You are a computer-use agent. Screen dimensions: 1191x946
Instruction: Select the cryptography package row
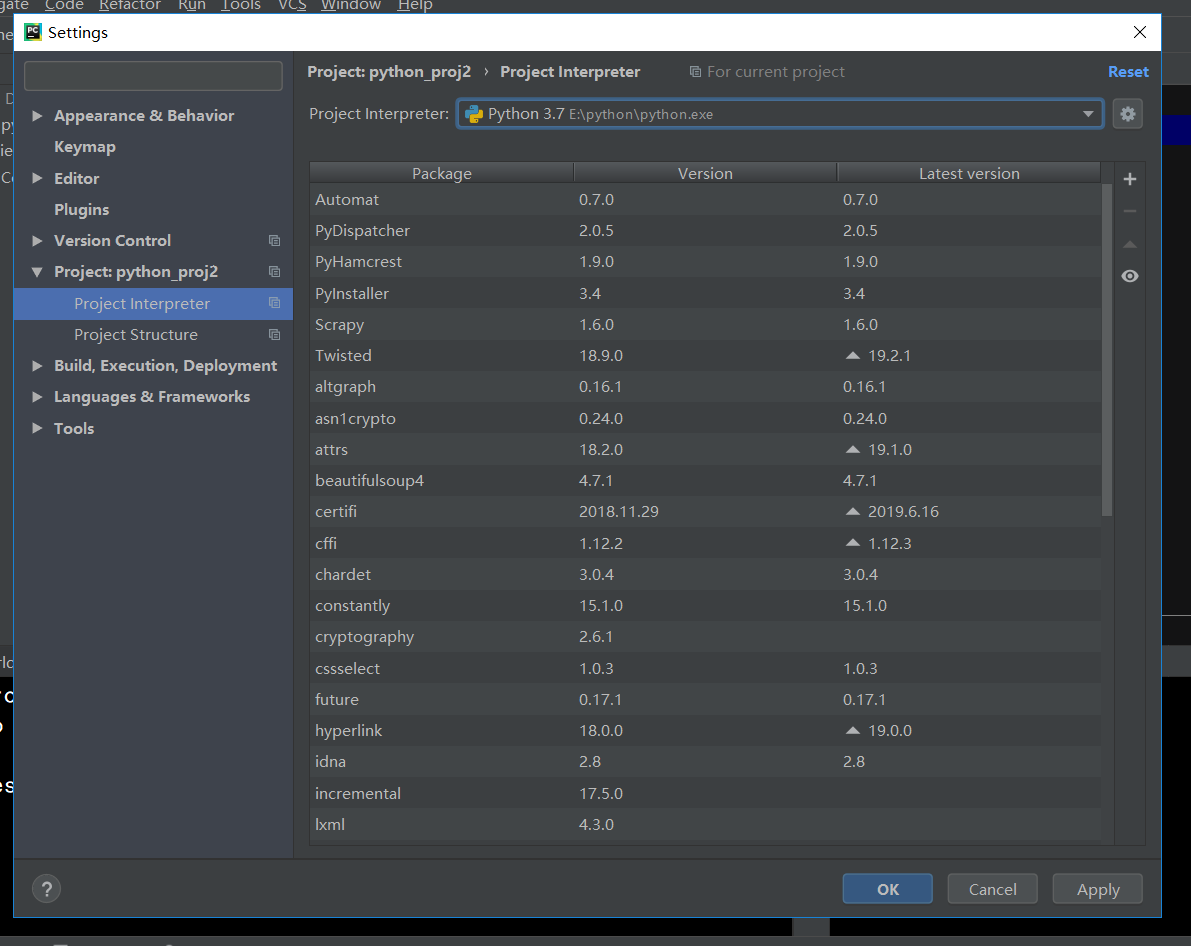tap(706, 638)
